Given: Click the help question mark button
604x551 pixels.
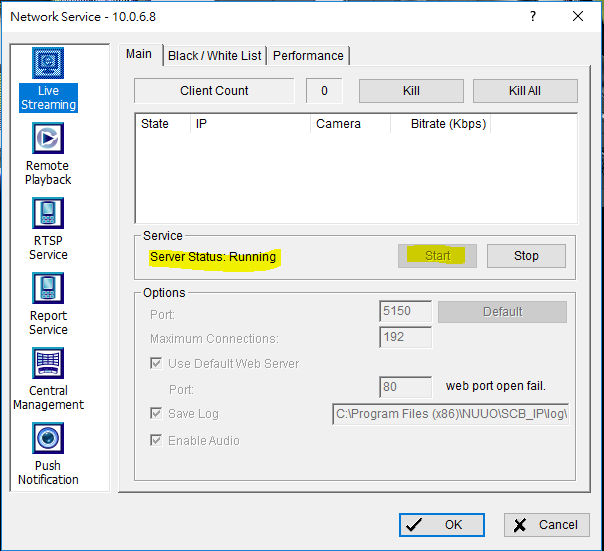Looking at the screenshot, I should click(x=532, y=17).
